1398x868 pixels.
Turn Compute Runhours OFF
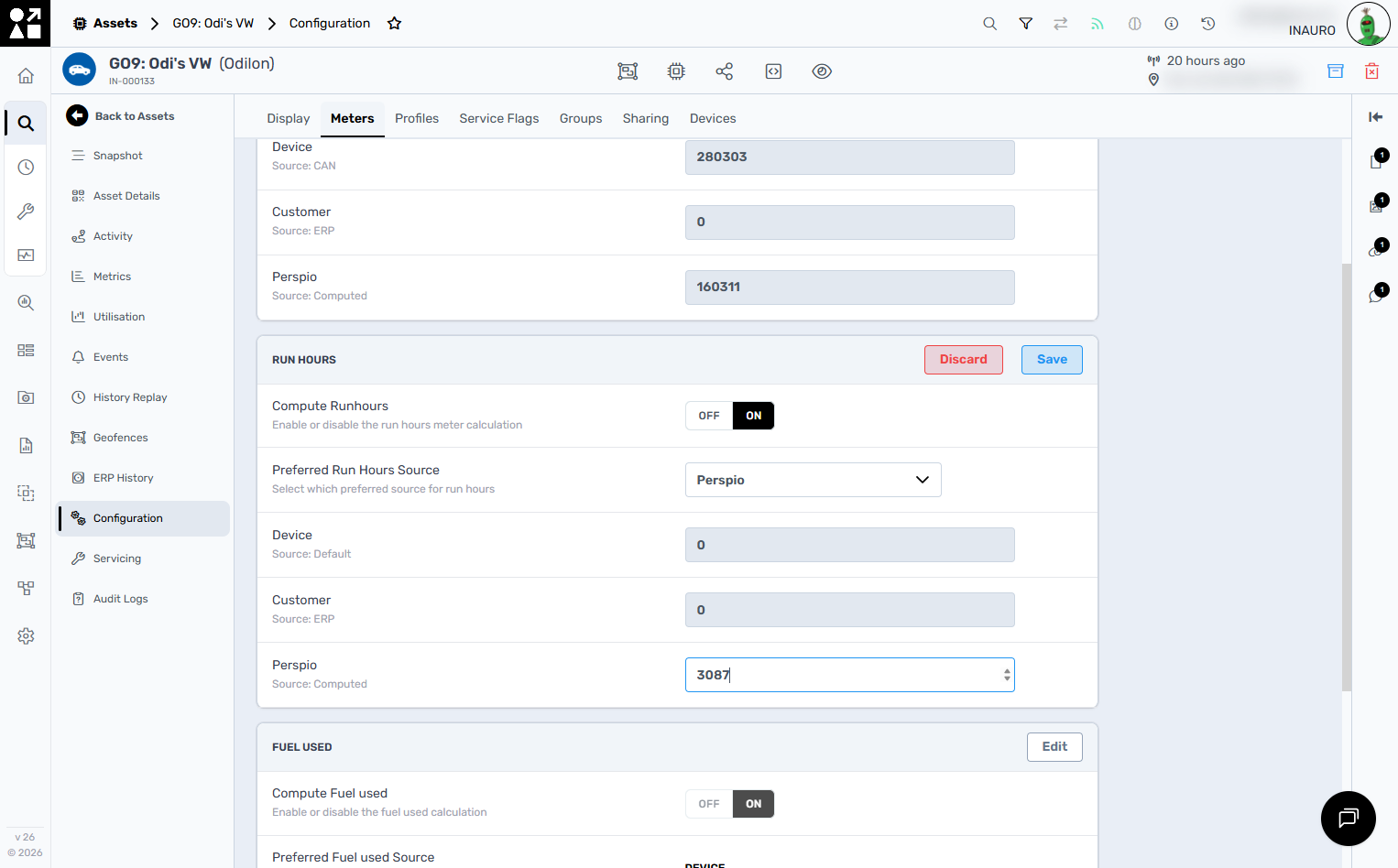[709, 416]
